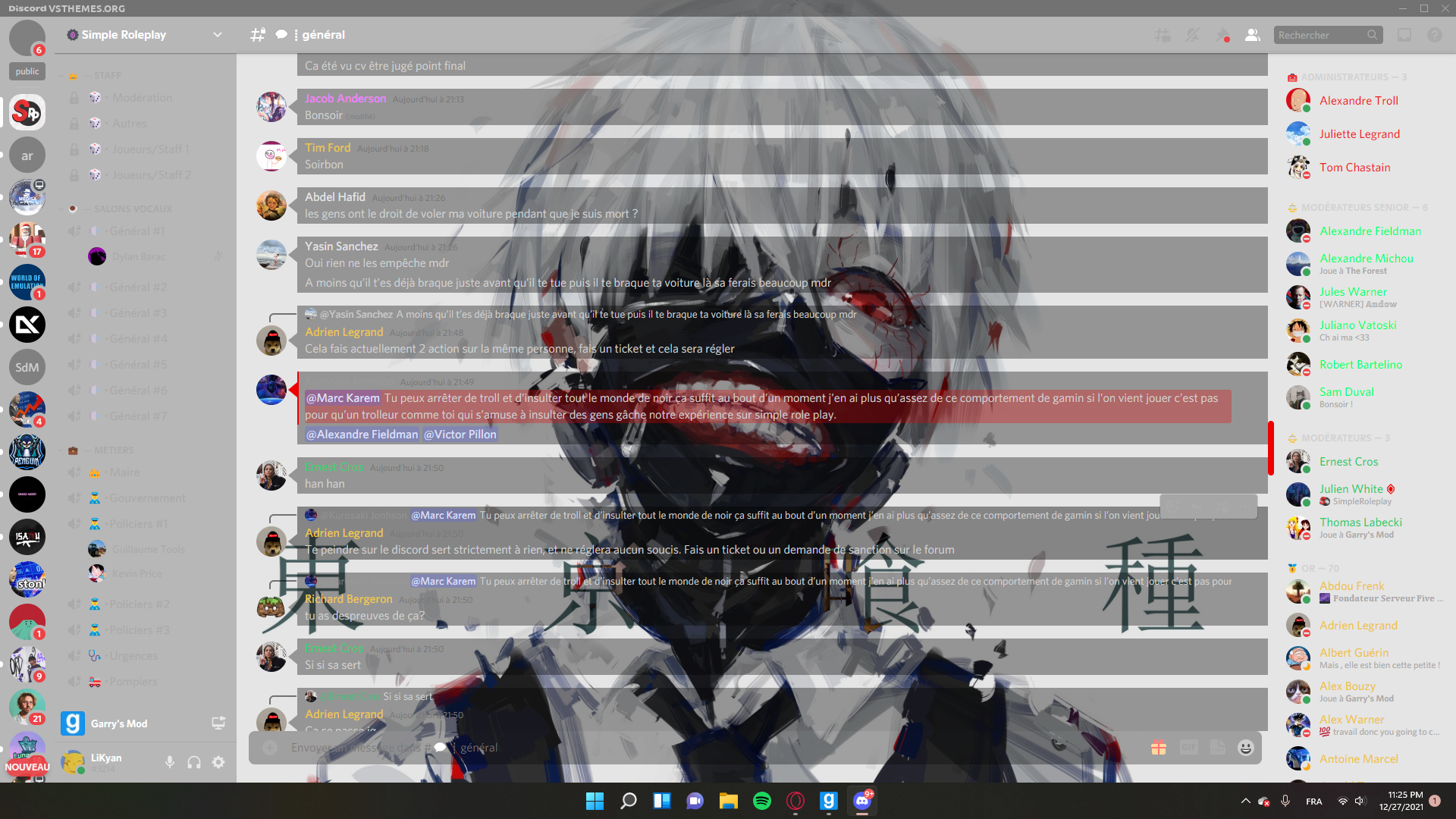The image size is (1456, 819).
Task: Open the help question mark icon
Action: 1435,35
